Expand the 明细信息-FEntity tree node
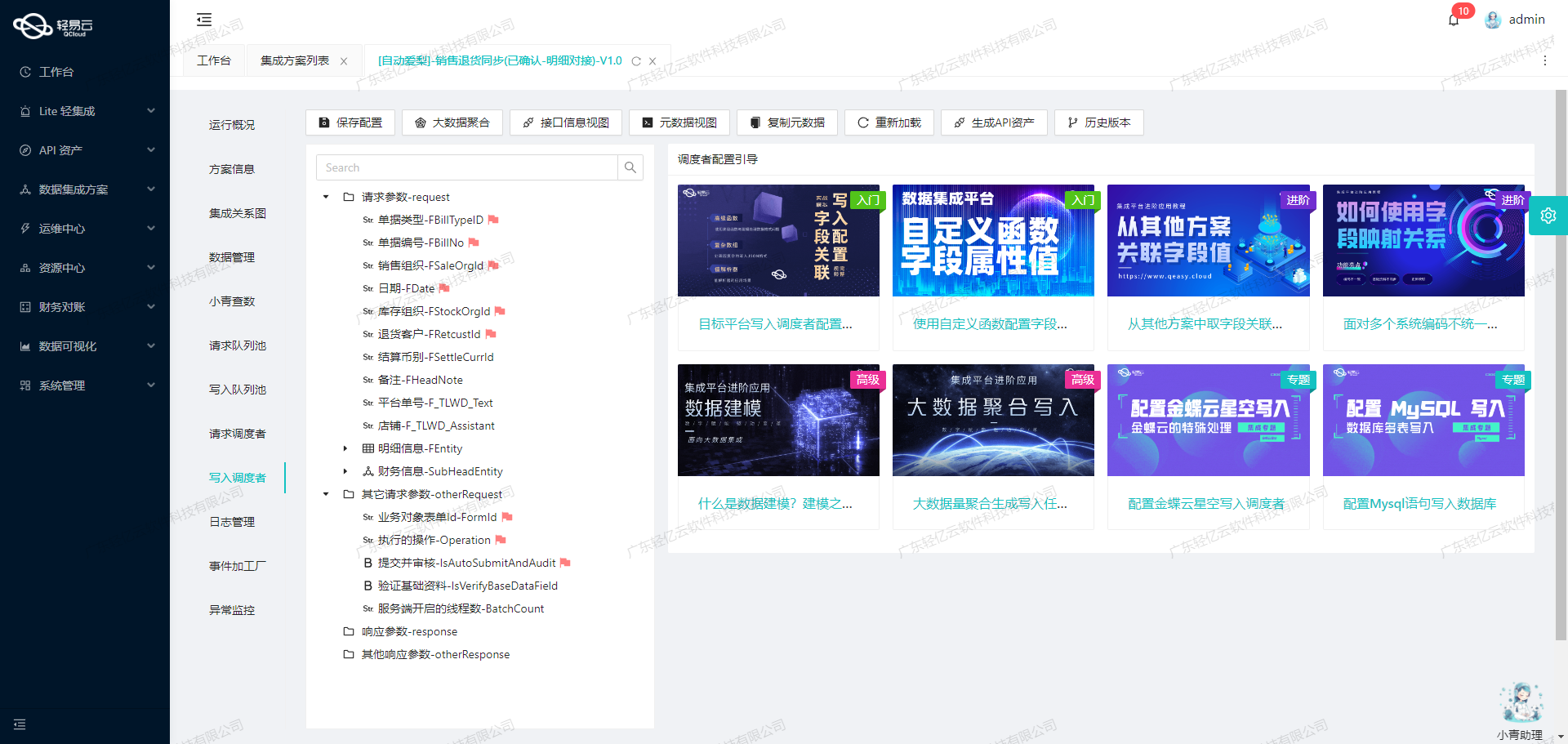Screen dimensions: 1568x744 (345, 448)
